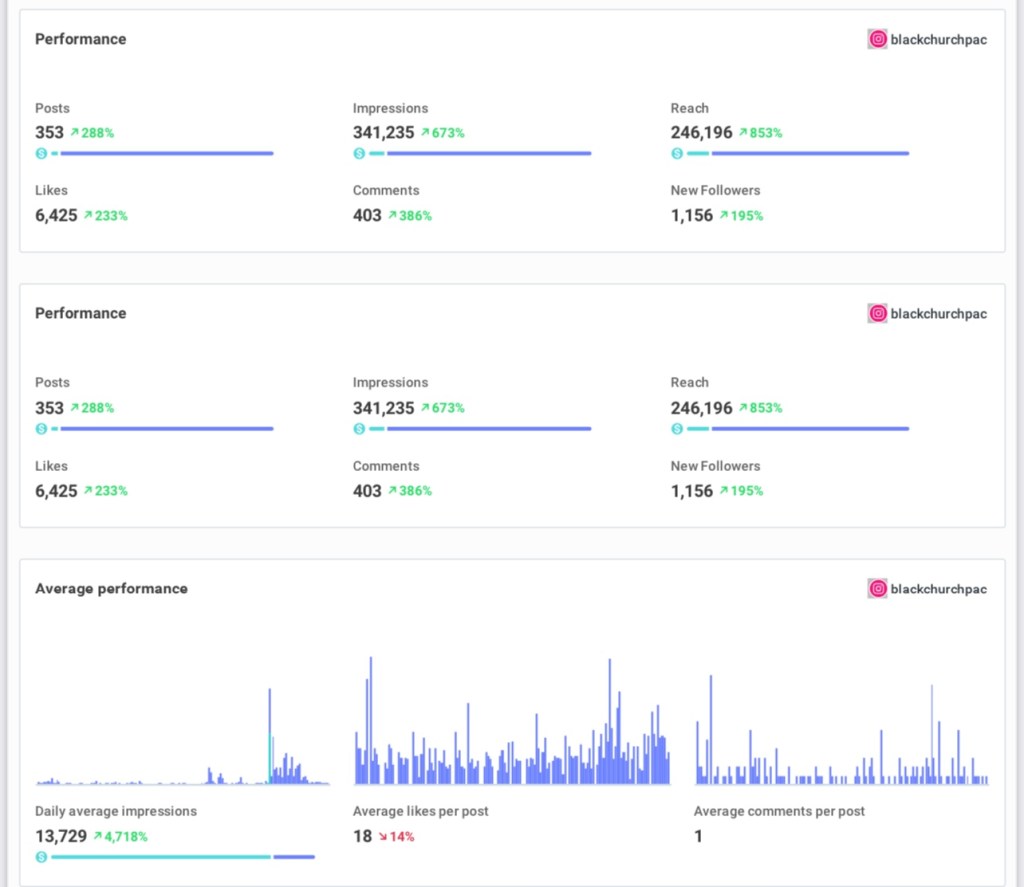
Task: Click paid dollar icon under Posts, second panel
Action: 41,429
